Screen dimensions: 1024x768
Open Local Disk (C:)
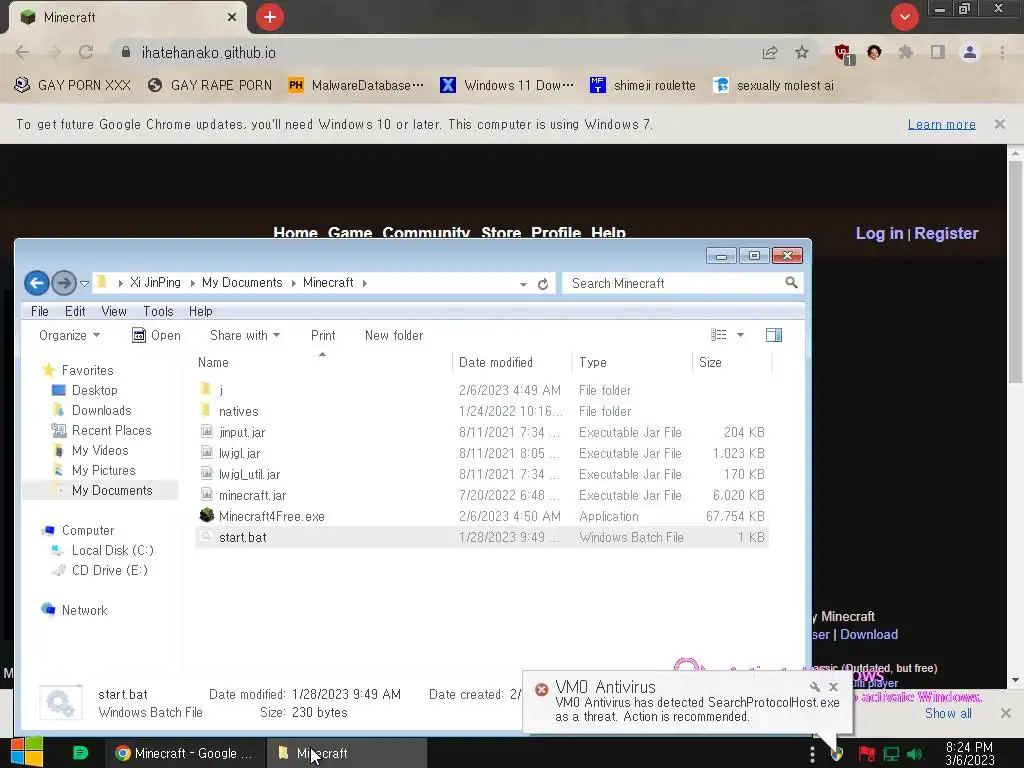112,551
